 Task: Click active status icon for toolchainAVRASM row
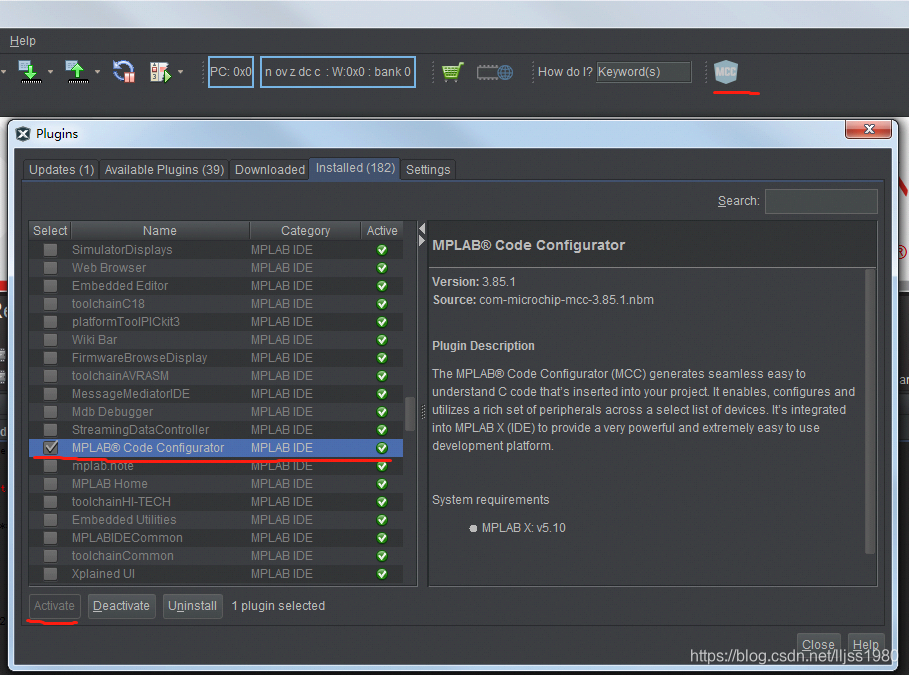[382, 376]
